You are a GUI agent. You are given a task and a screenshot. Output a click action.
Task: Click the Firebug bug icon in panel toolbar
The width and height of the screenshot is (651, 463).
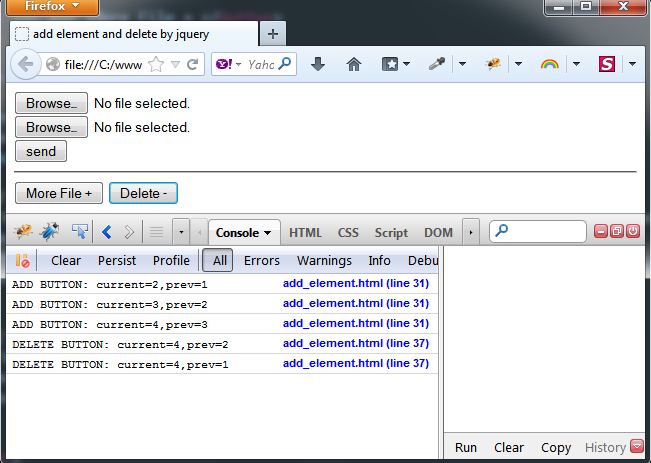coord(22,232)
